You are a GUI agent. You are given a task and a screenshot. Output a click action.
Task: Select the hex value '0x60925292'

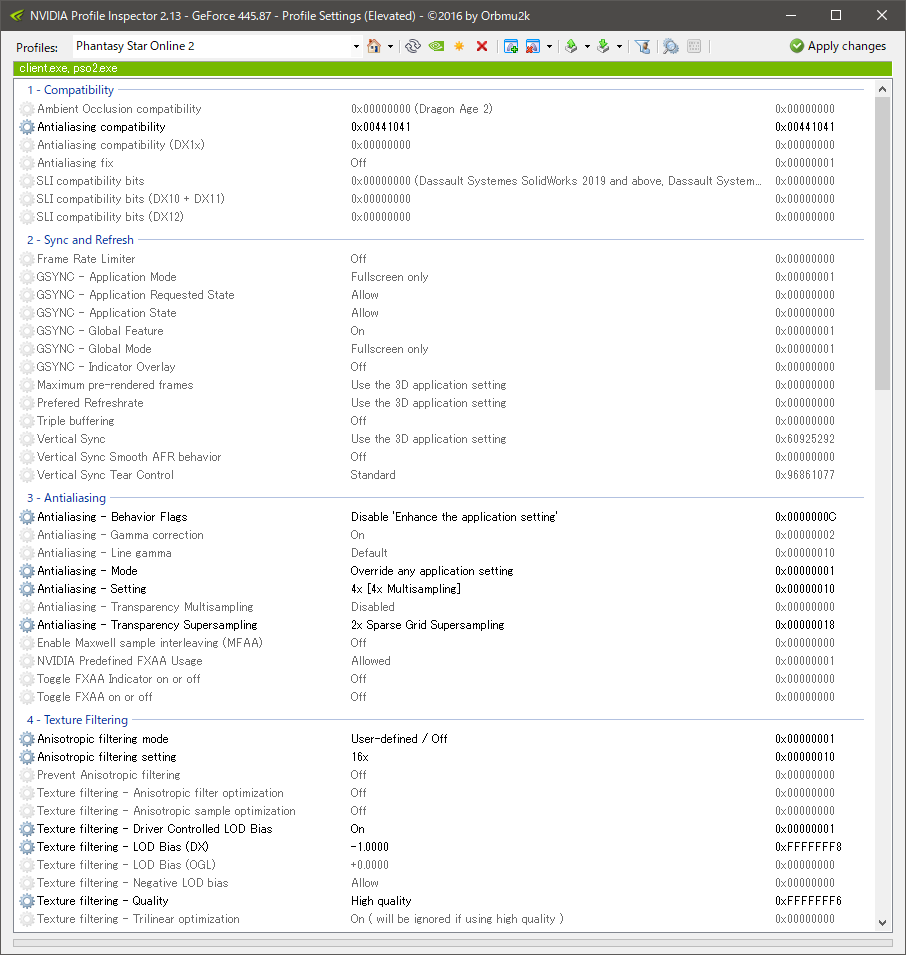[x=805, y=439]
